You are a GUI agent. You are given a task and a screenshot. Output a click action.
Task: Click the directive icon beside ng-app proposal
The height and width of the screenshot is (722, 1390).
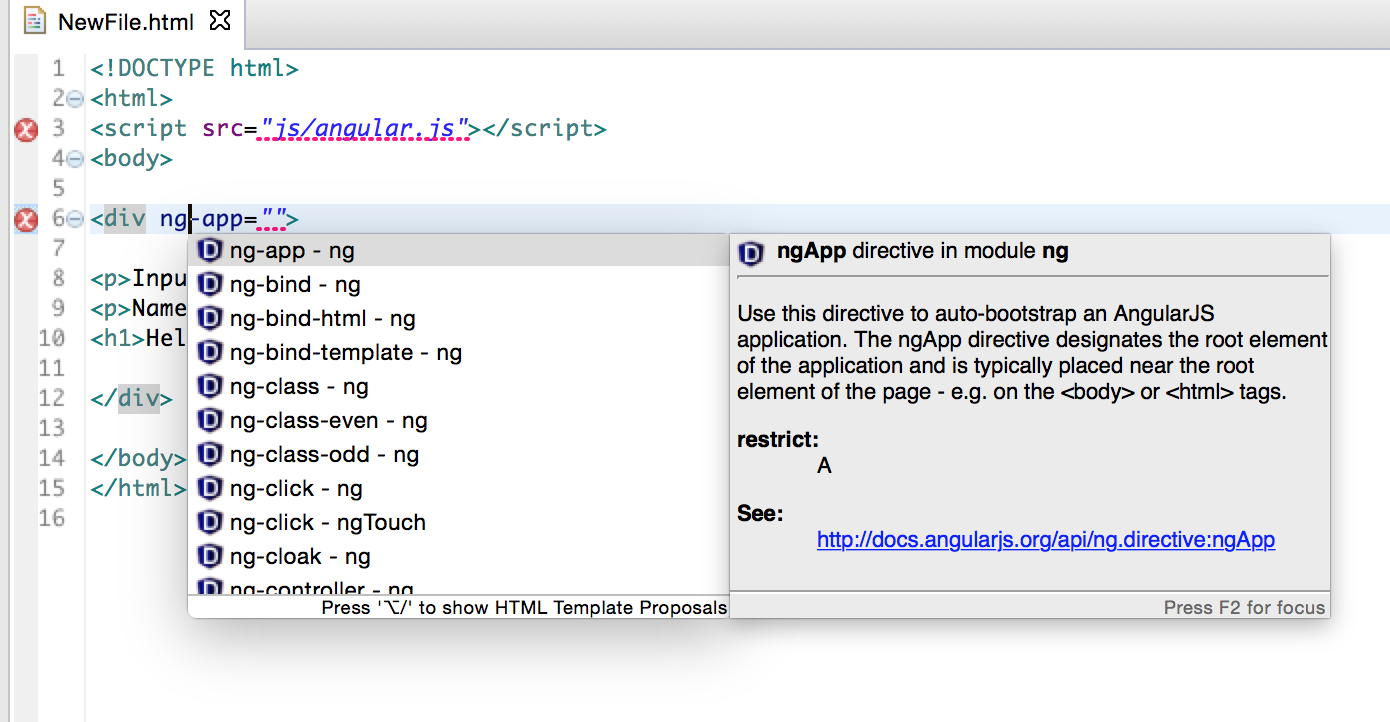click(210, 251)
